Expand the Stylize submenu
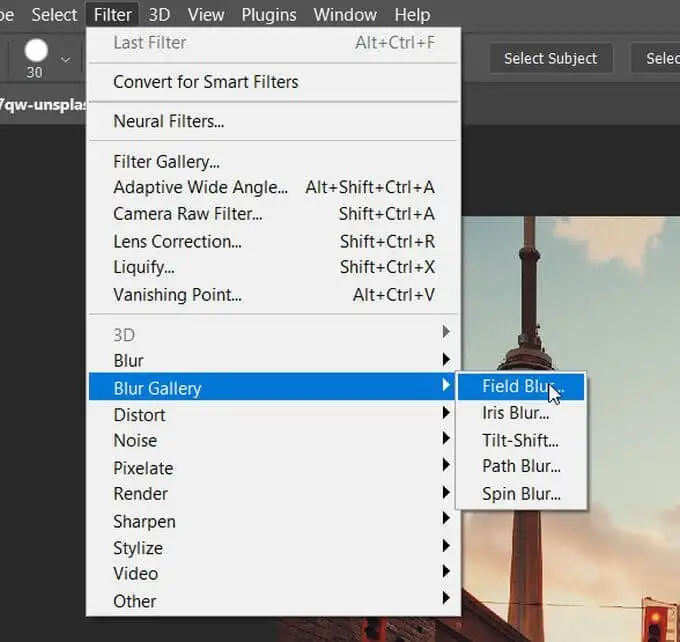 pos(273,548)
